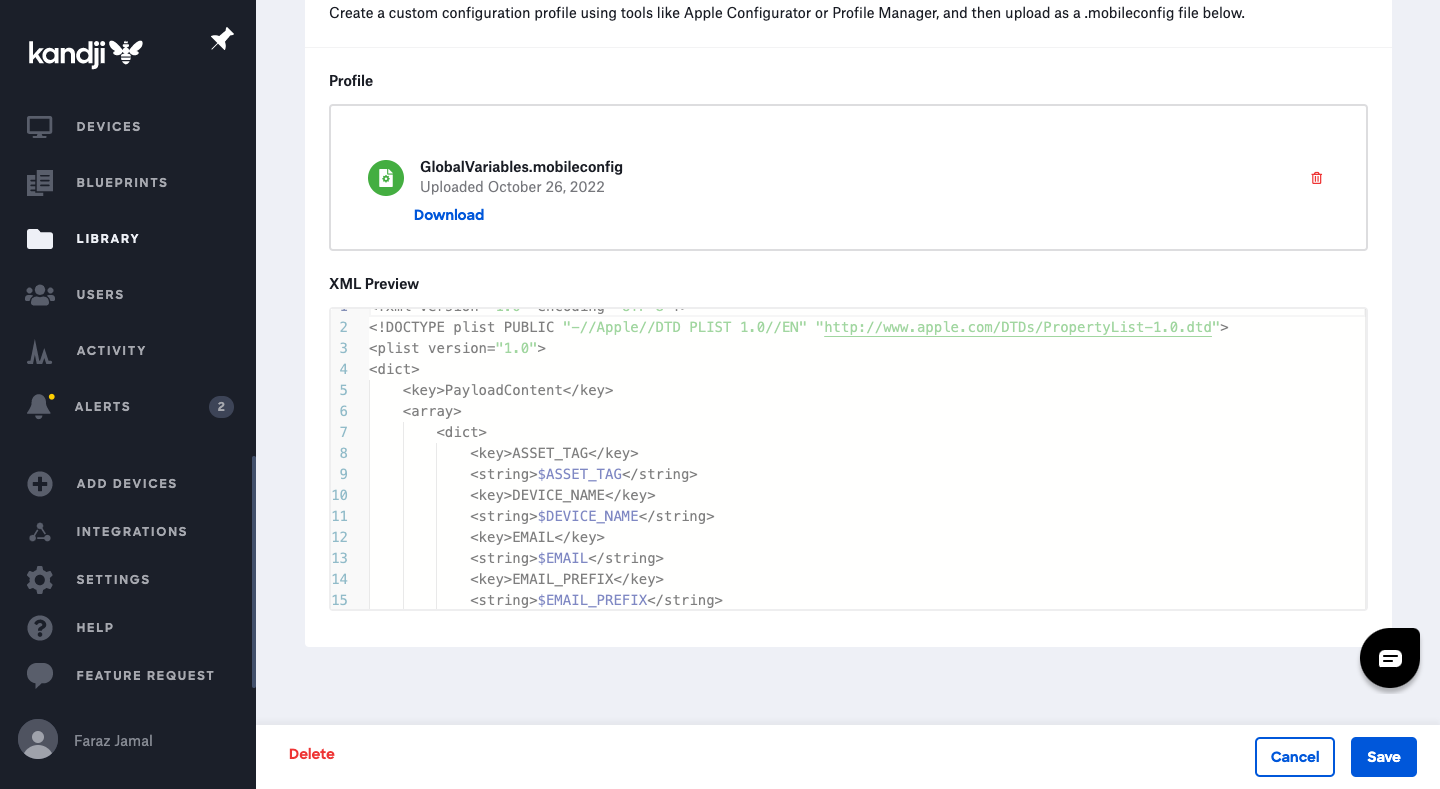The height and width of the screenshot is (789, 1440).
Task: Open the Activity pulse icon
Action: 40,351
